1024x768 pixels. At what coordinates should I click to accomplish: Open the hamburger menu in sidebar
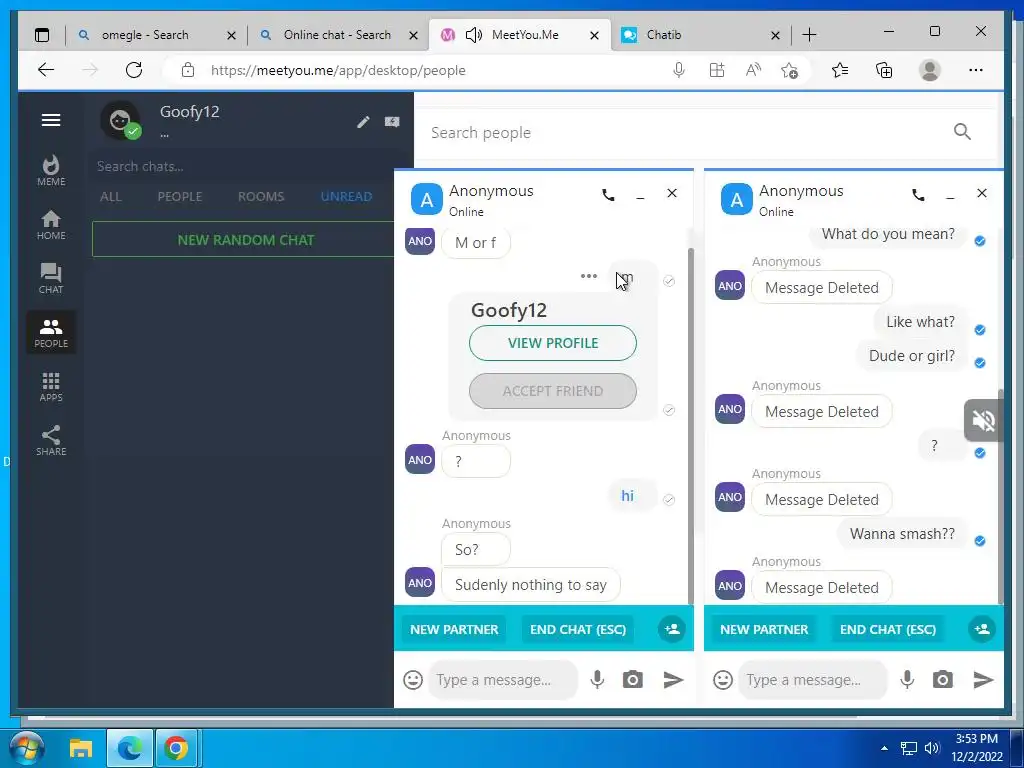[51, 120]
